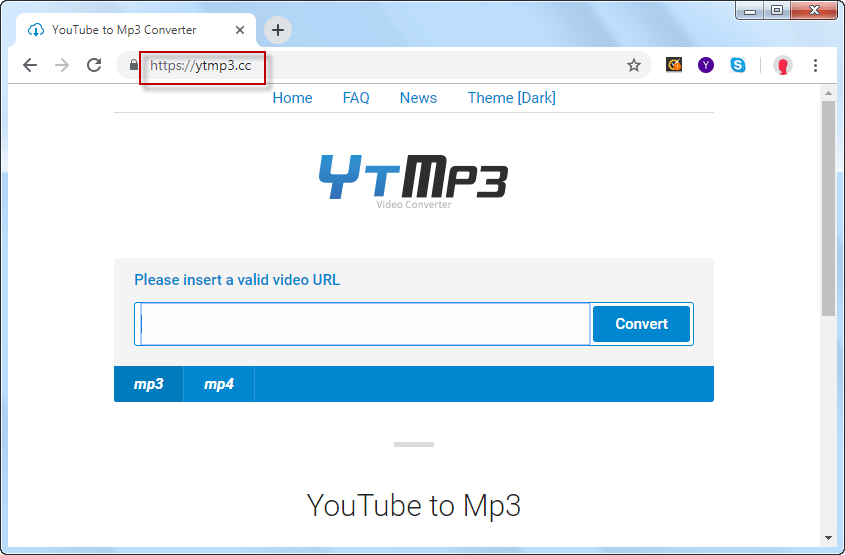Close the browser window with X
The height and width of the screenshot is (555, 845).
tap(814, 11)
